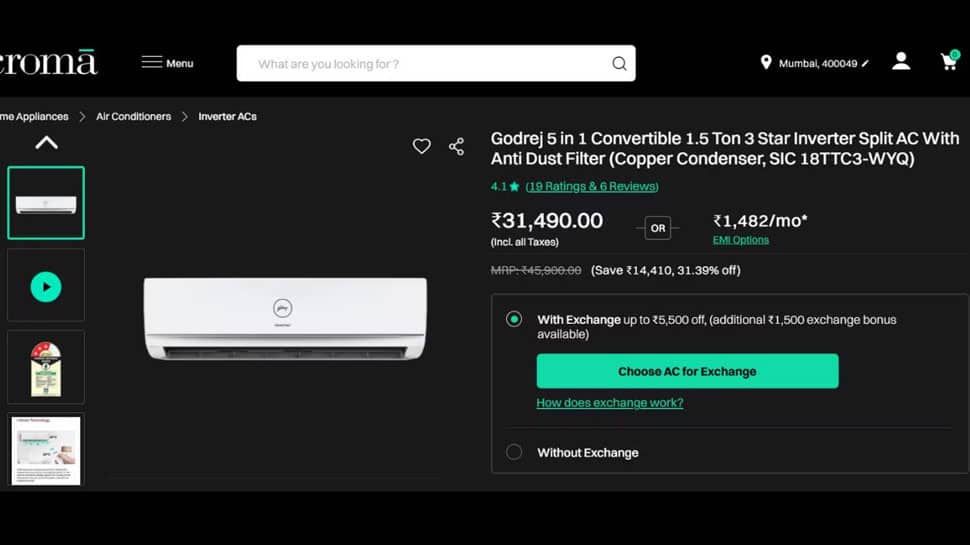Image resolution: width=970 pixels, height=545 pixels.
Task: Click the share icon
Action: (457, 147)
